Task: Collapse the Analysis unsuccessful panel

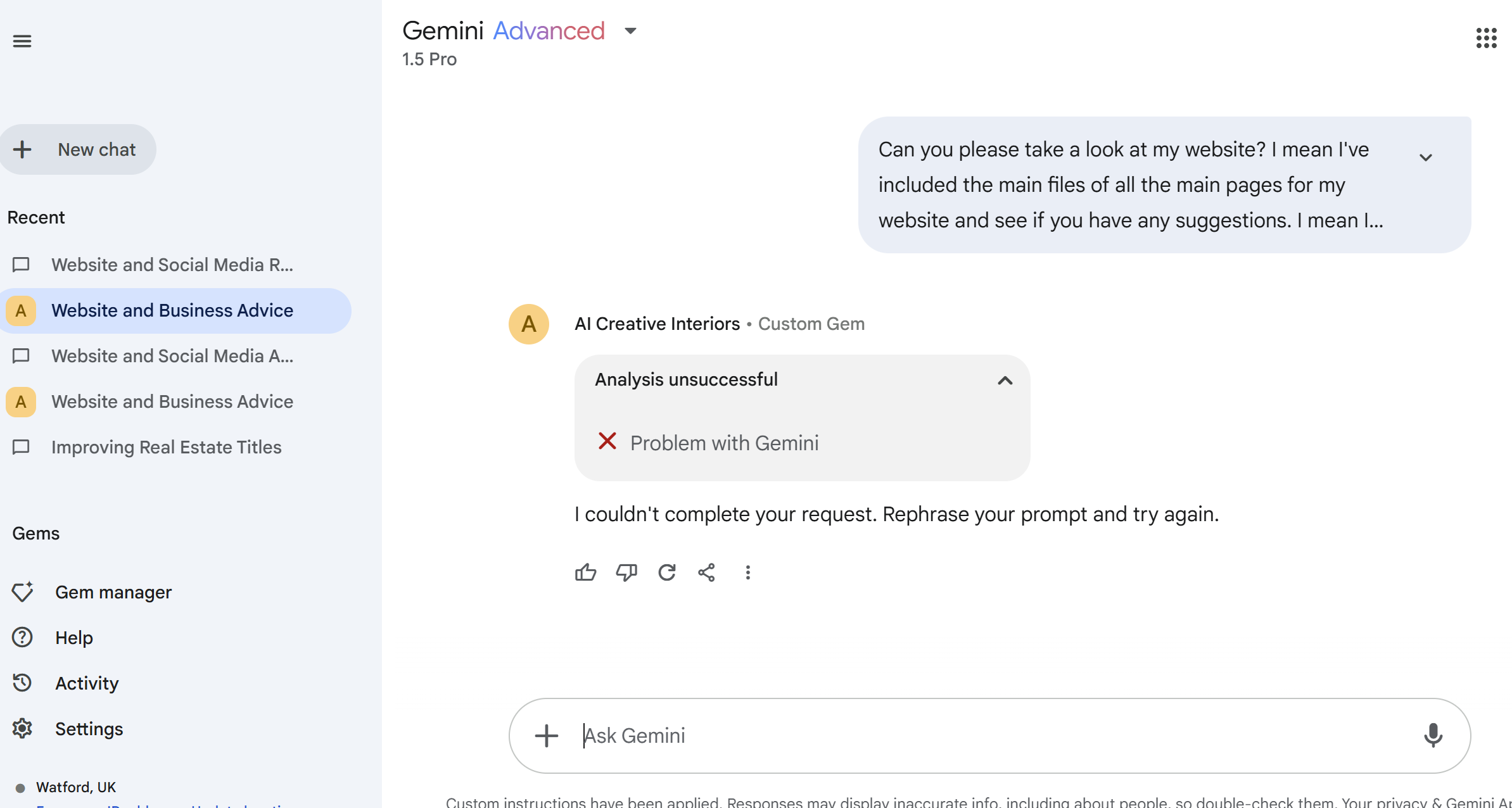Action: [x=1005, y=380]
